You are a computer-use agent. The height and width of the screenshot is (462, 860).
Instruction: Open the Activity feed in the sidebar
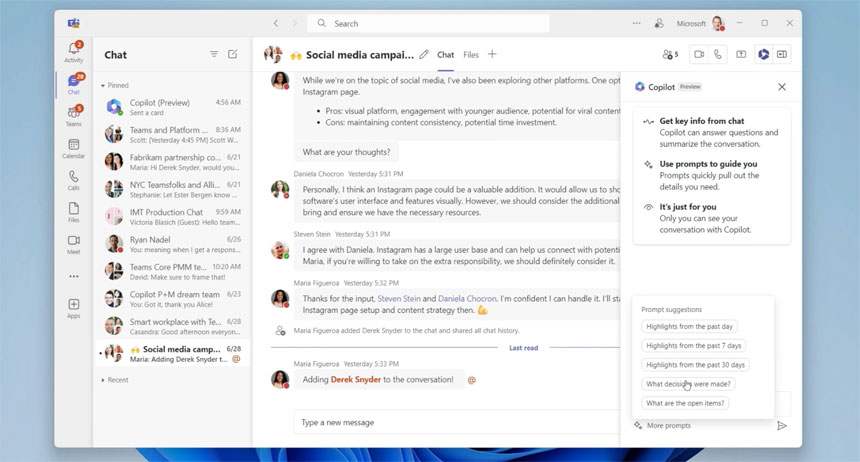coord(74,51)
